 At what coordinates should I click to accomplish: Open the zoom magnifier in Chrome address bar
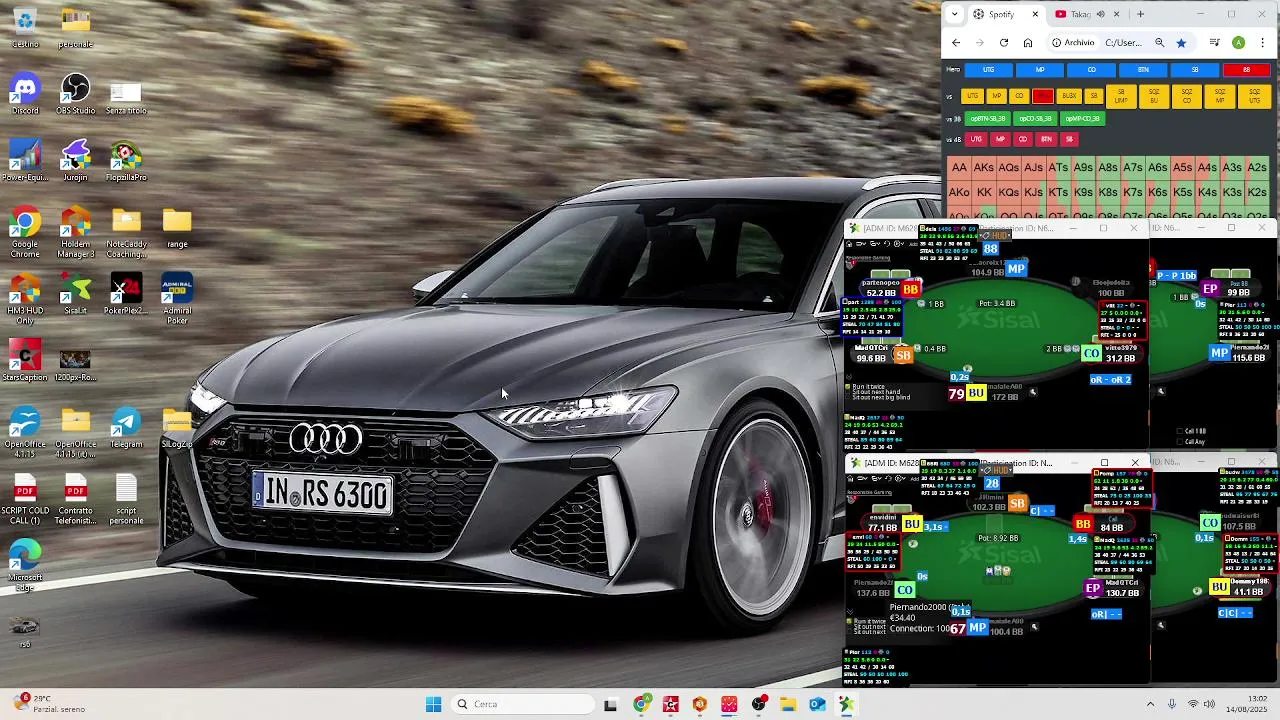(x=1160, y=43)
